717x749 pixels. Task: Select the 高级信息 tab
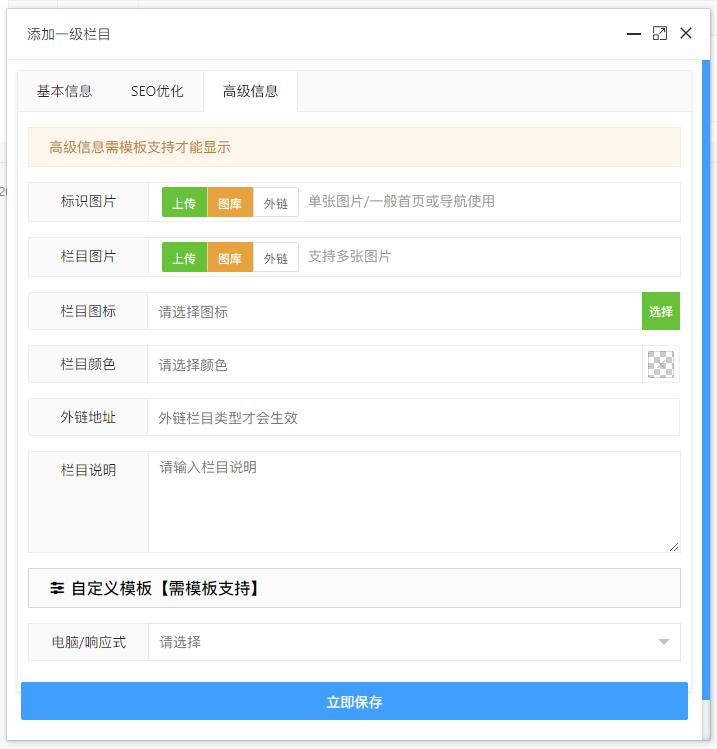click(250, 91)
